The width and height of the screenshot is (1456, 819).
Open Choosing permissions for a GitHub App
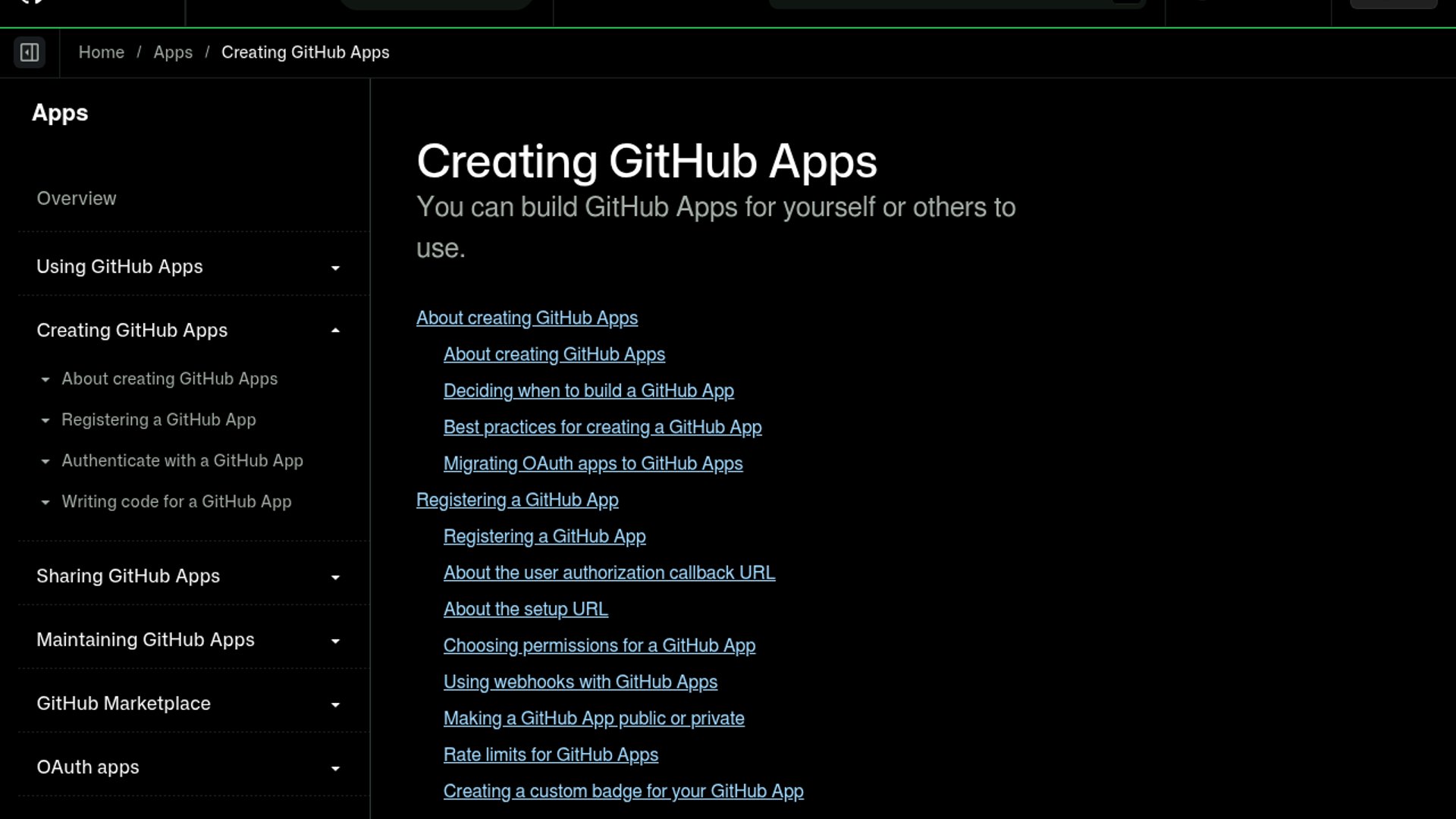click(x=599, y=645)
